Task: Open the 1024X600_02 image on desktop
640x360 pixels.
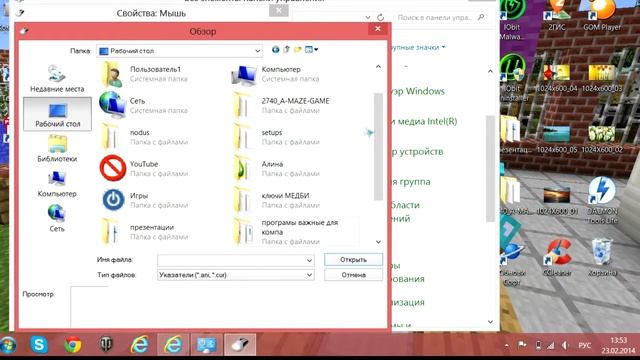Action: point(602,139)
